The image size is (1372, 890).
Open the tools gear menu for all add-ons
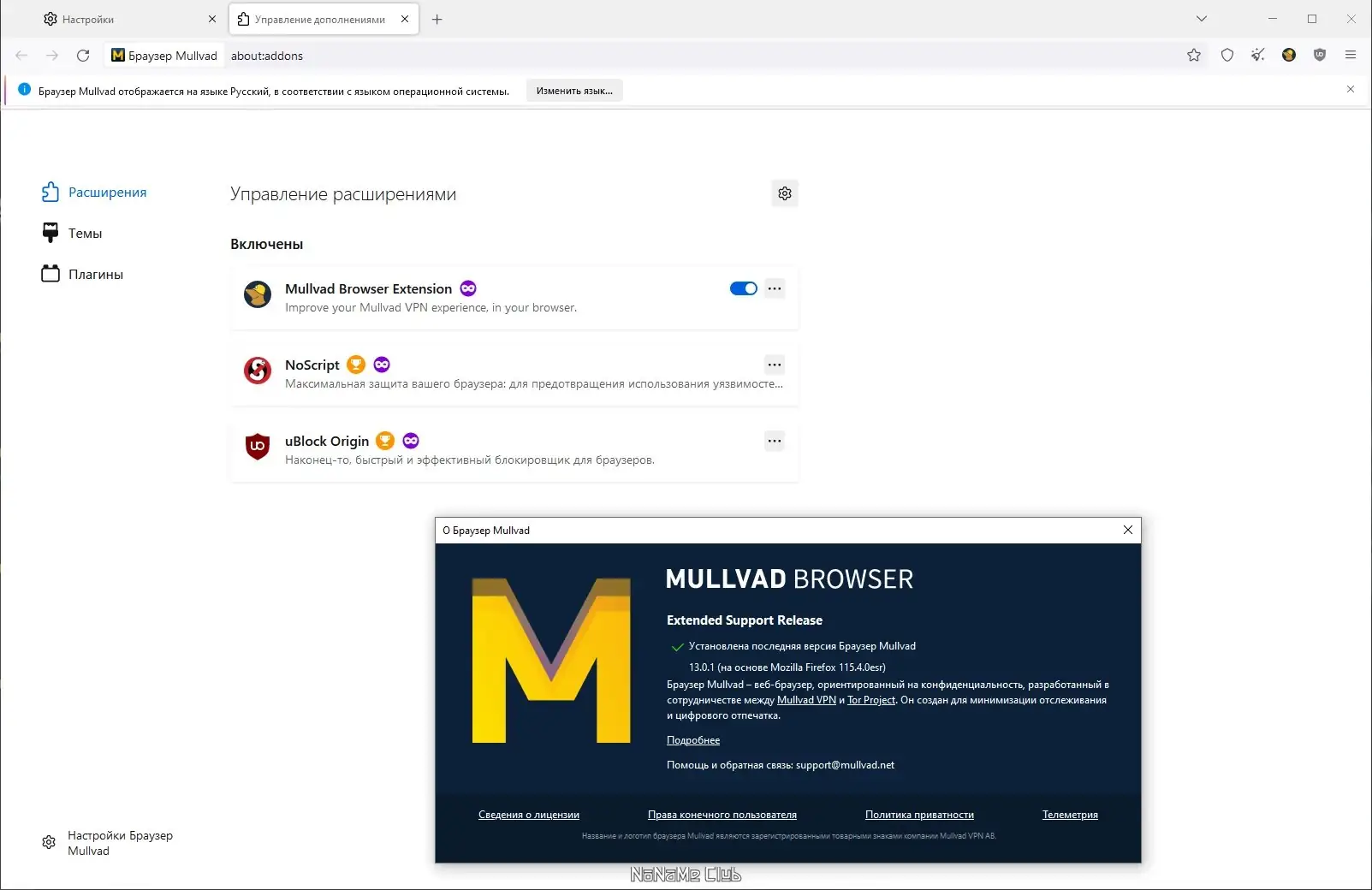(785, 193)
